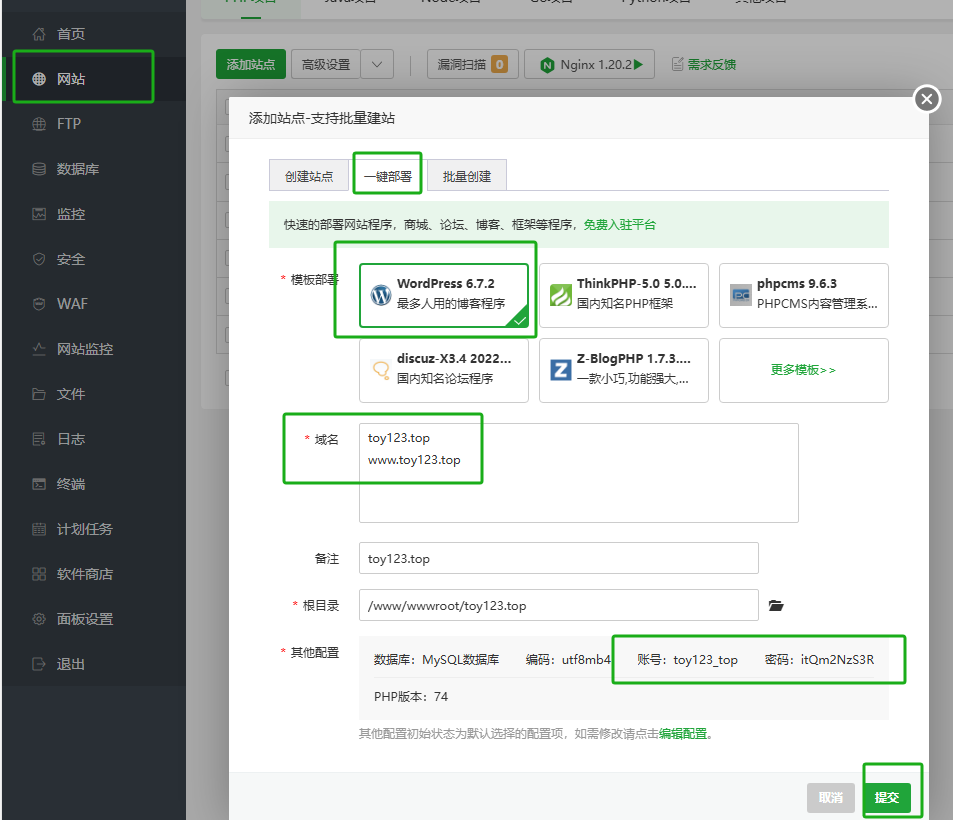The image size is (953, 820).
Task: Click the 漏洞扫描 button
Action: click(x=472, y=64)
